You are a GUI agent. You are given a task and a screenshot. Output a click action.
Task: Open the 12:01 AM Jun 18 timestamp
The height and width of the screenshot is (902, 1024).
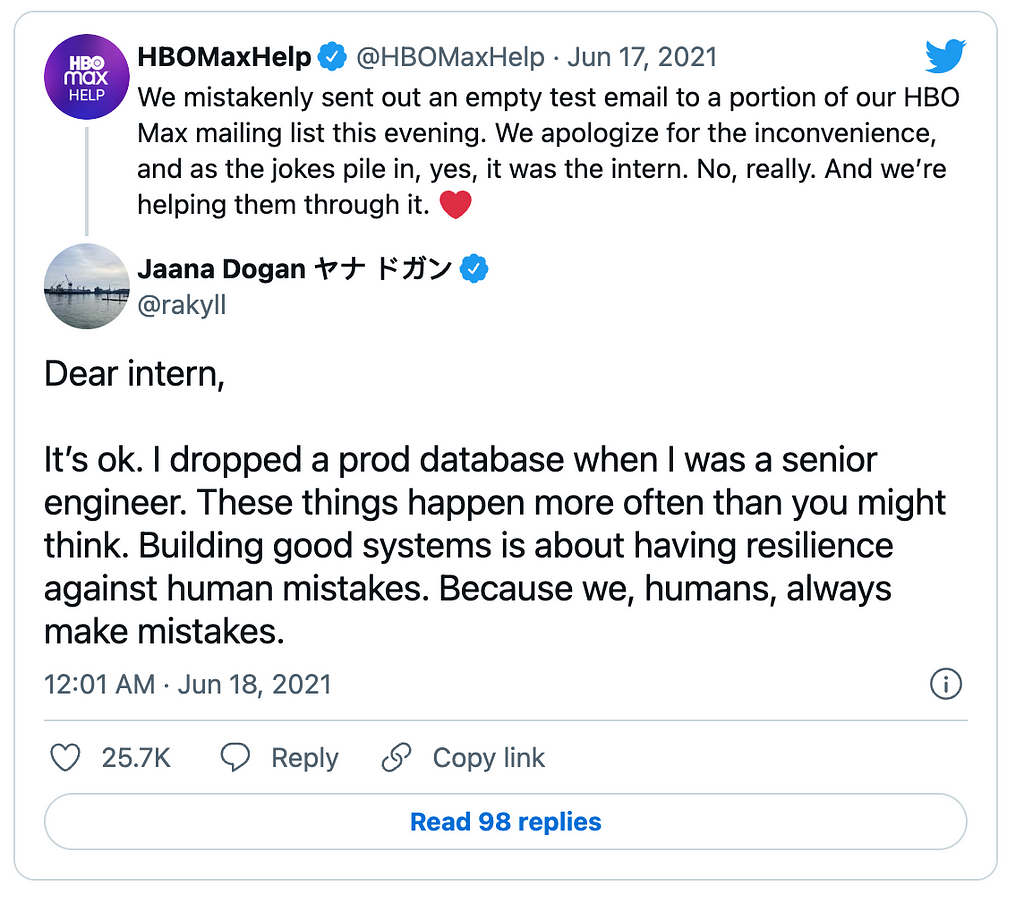pyautogui.click(x=188, y=685)
